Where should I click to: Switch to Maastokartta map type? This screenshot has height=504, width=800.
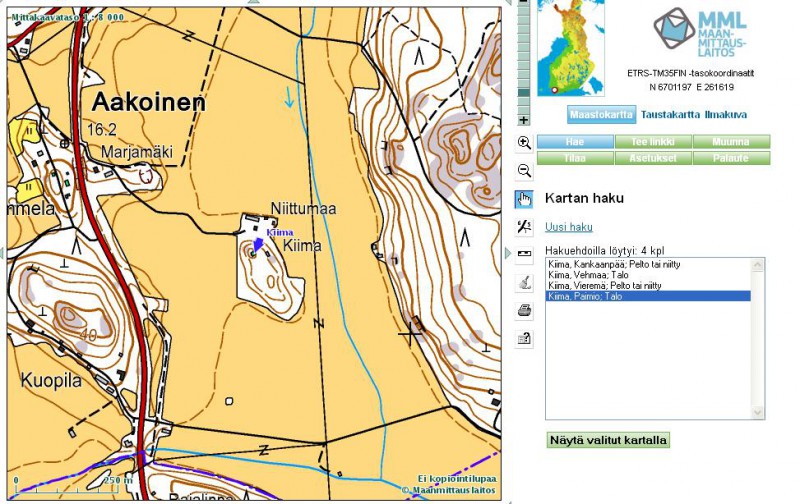coord(601,115)
